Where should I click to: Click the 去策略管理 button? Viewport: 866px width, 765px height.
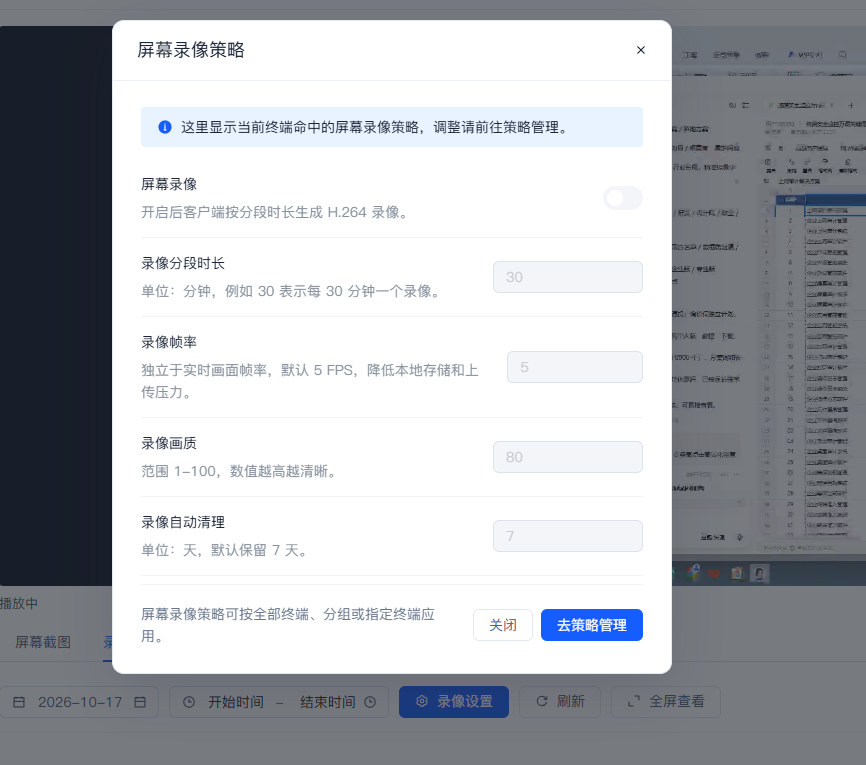[x=592, y=625]
